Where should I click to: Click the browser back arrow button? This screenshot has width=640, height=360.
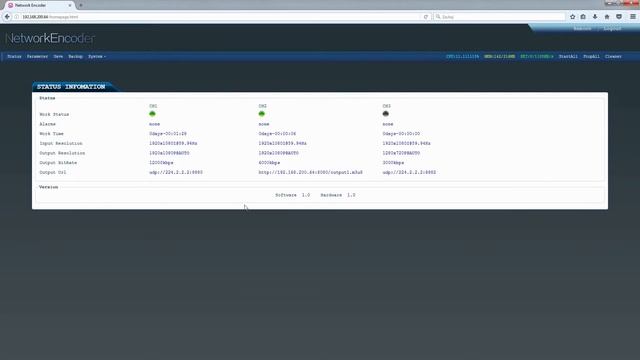pos(7,17)
